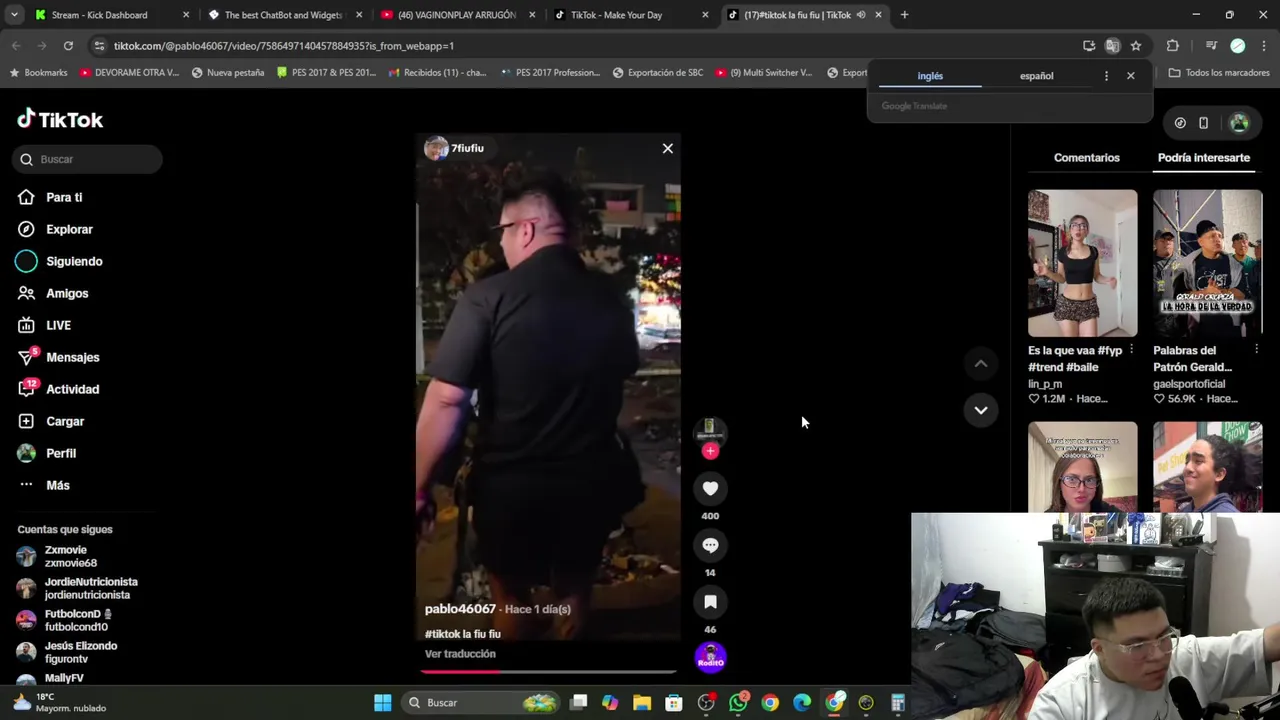Viewport: 1280px width, 720px height.
Task: Select inglés in Google Translate popup
Action: pos(930,76)
